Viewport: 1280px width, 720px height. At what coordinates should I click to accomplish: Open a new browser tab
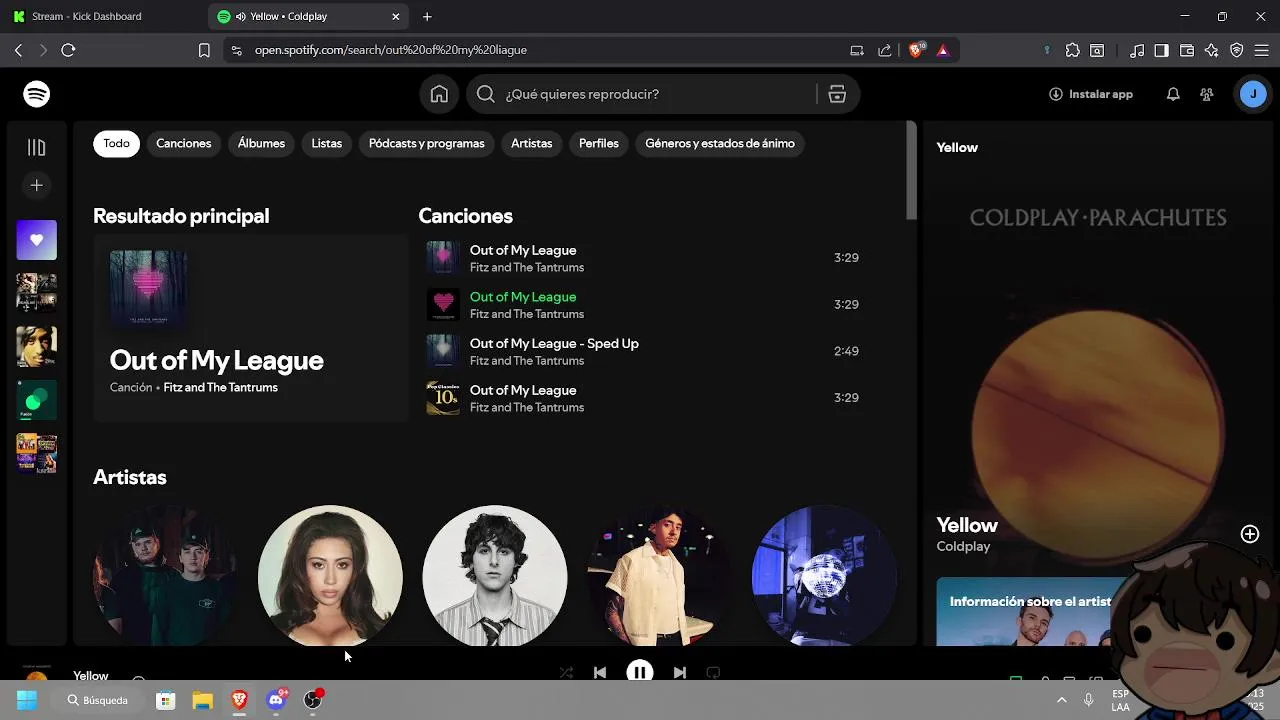point(427,16)
